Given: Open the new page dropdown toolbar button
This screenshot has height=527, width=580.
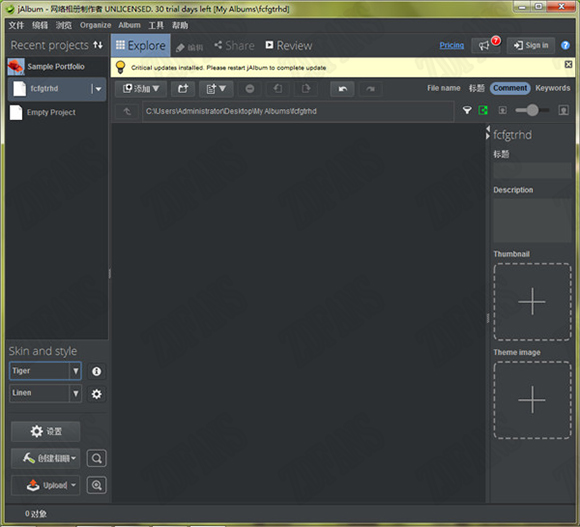Looking at the screenshot, I should point(216,89).
